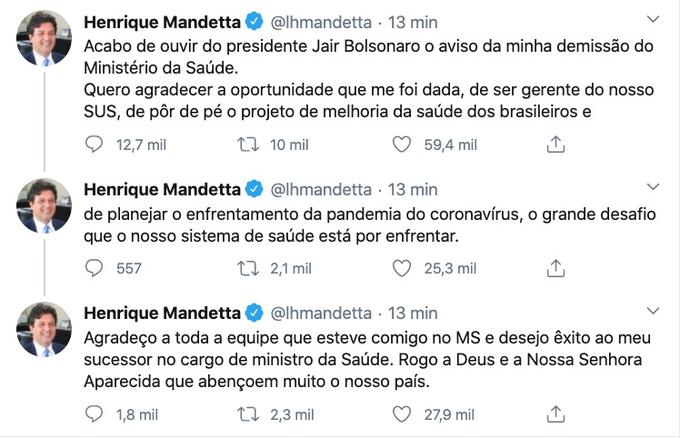Viewport: 680px width, 438px height.
Task: Reply to the third tweet with 1,8 mil replies
Action: (94, 414)
